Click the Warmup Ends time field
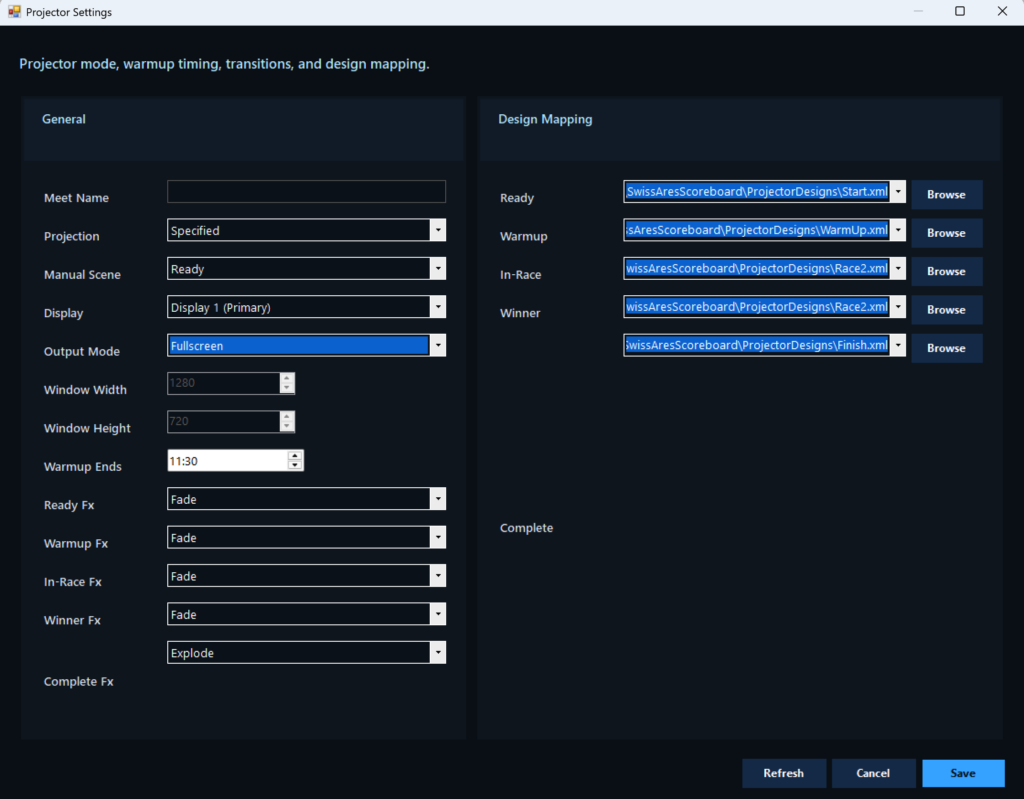The height and width of the screenshot is (799, 1024). point(227,460)
